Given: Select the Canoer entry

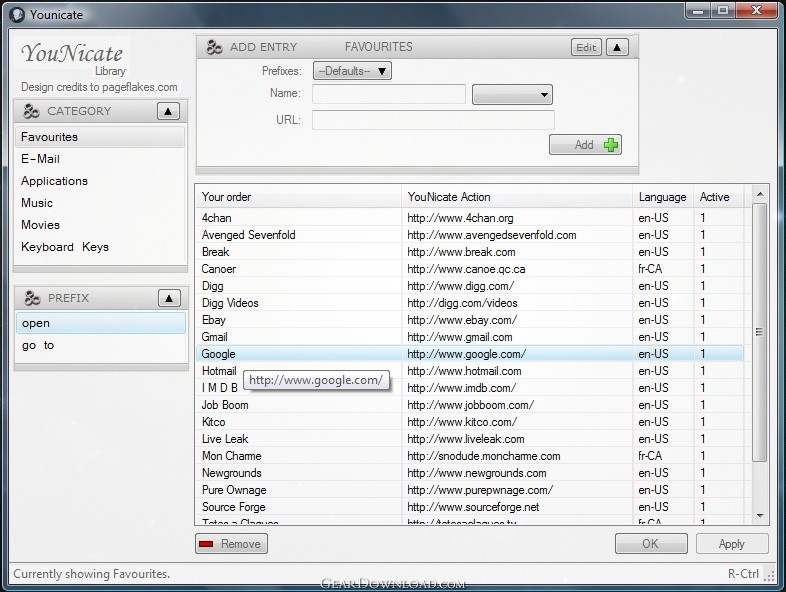Looking at the screenshot, I should (470, 269).
